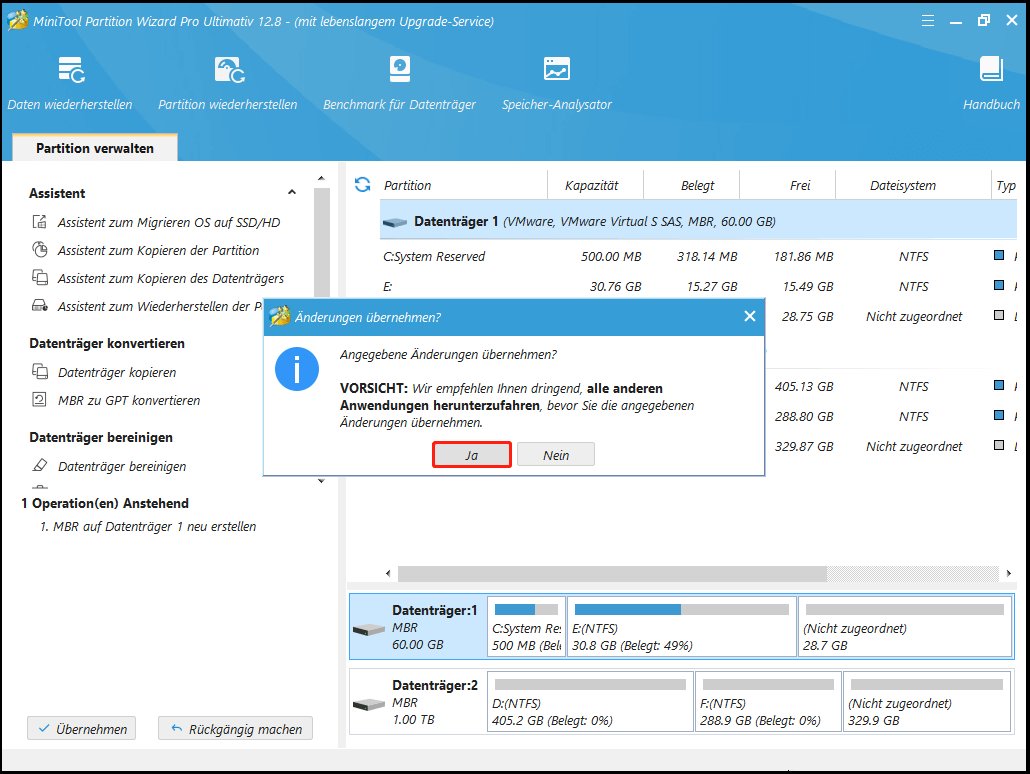Decline changes with Nein button
This screenshot has width=1030, height=774.
click(x=556, y=455)
